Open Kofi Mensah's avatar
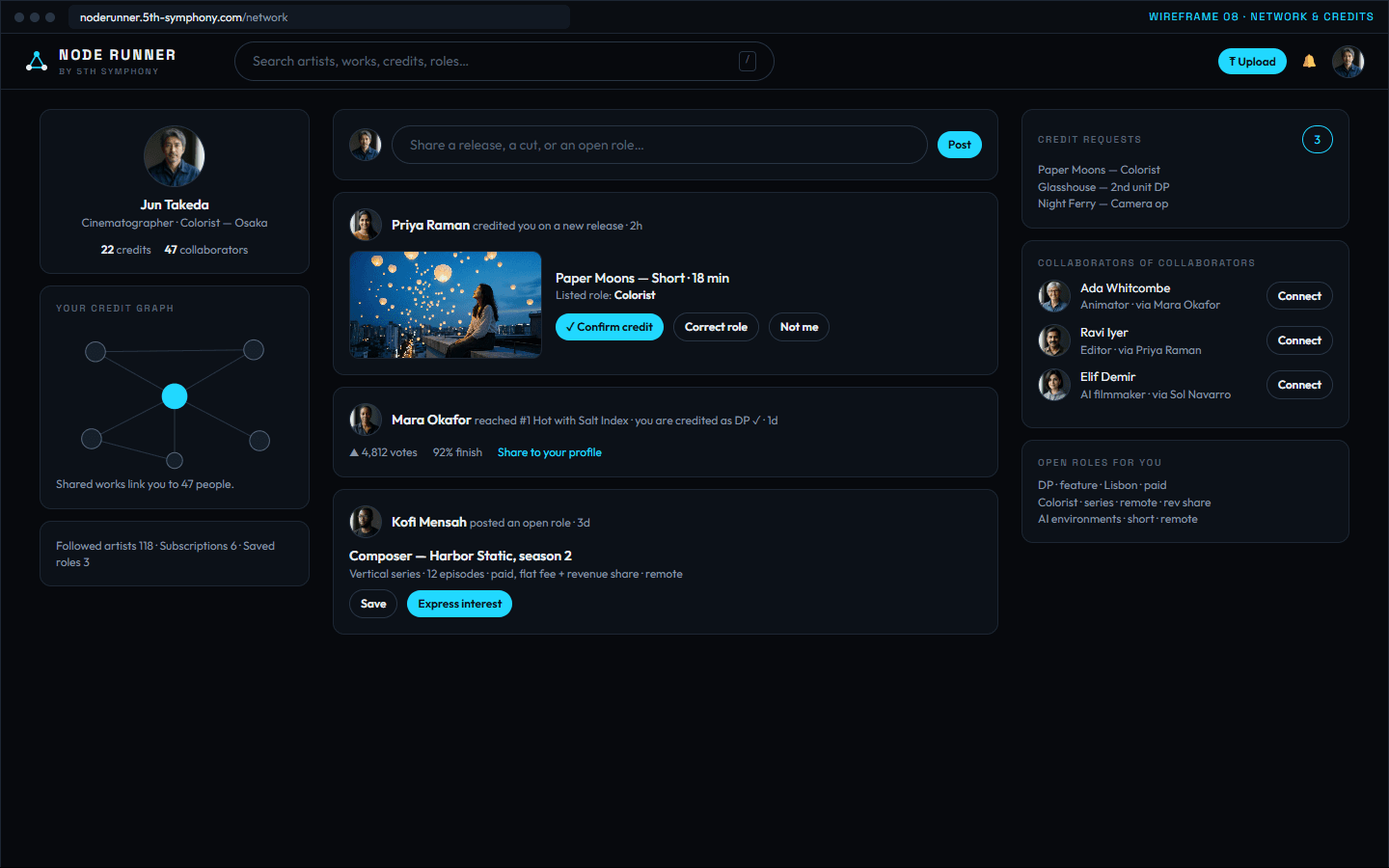This screenshot has width=1389, height=868. (x=366, y=522)
